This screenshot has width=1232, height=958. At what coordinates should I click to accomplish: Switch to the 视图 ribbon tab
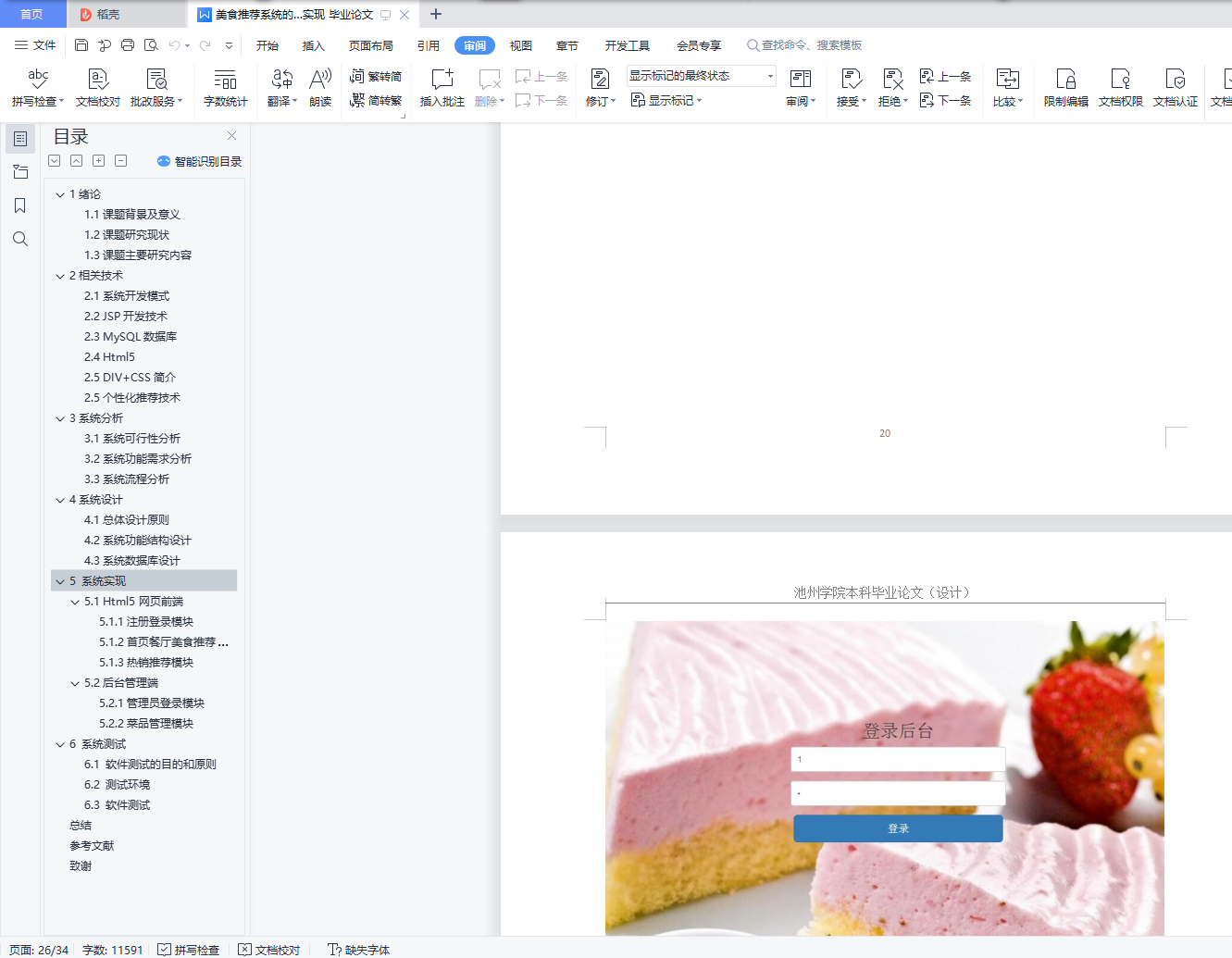[x=521, y=45]
